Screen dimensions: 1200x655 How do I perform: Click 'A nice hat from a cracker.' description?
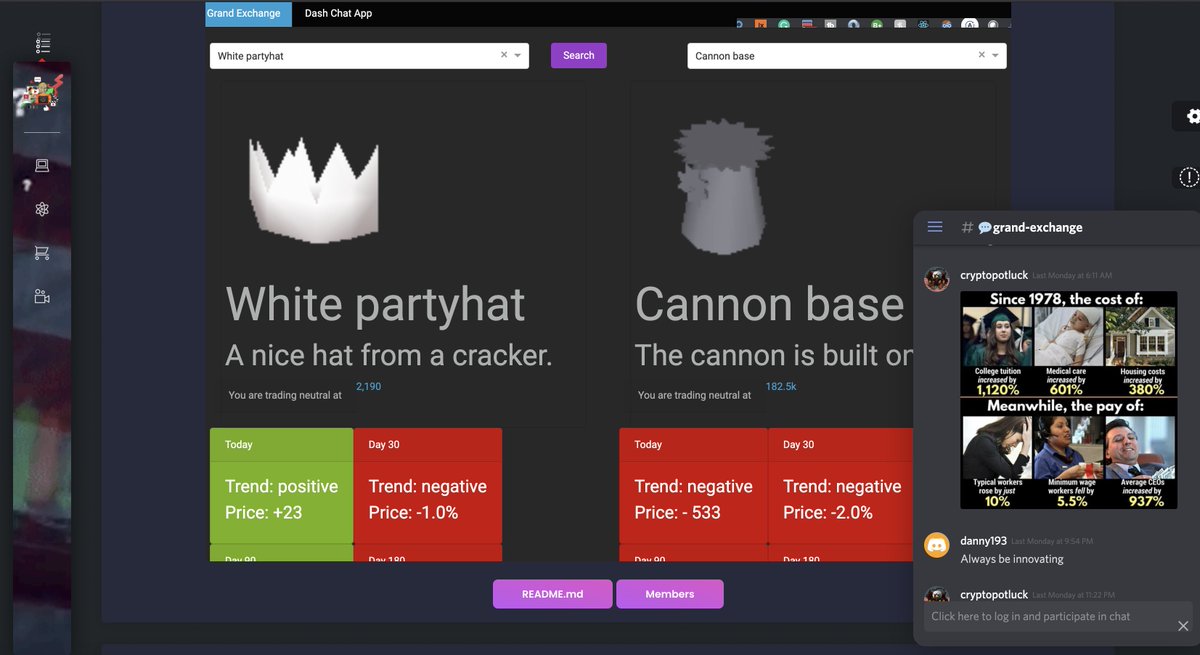tap(389, 354)
